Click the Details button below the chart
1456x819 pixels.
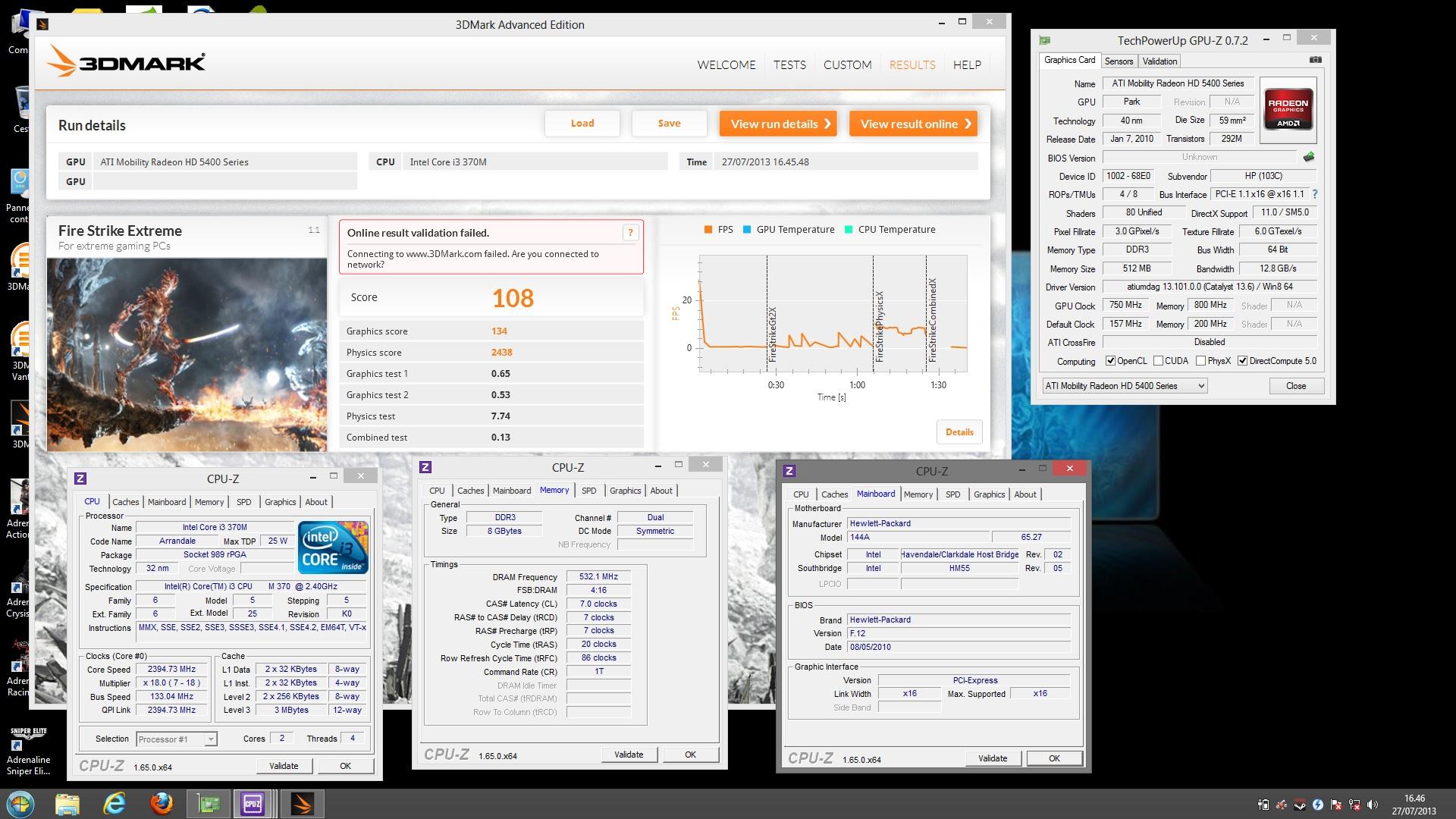point(959,432)
